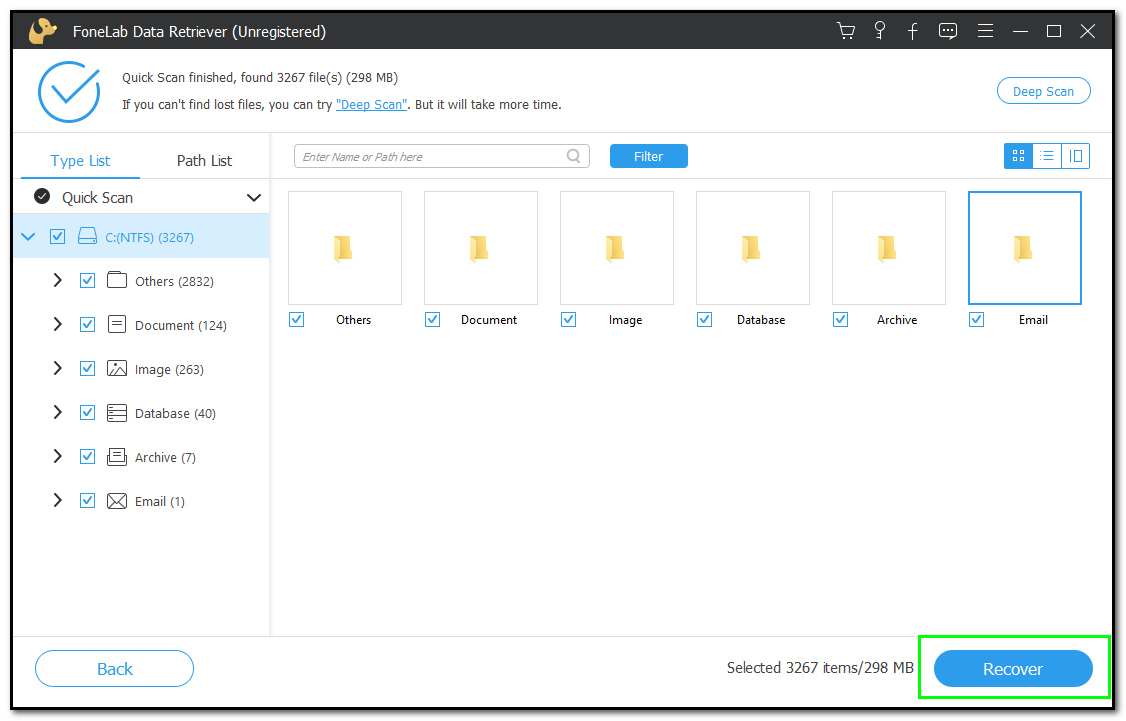Open the Facebook share icon

[913, 31]
